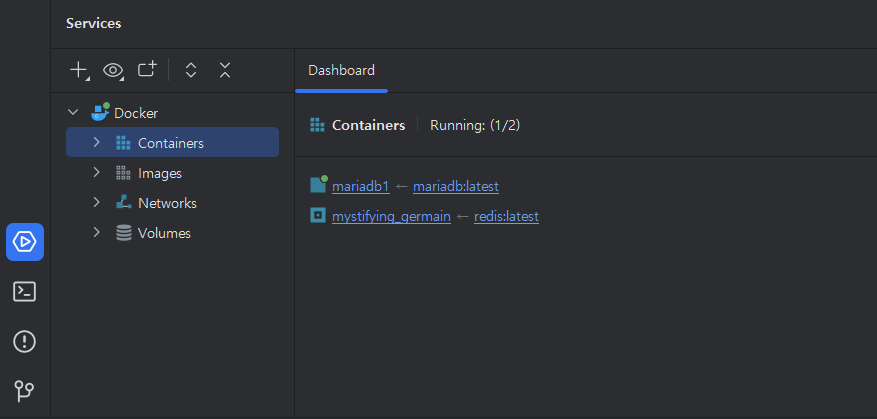Expand all services tree nodes
Image resolution: width=877 pixels, height=419 pixels.
[191, 70]
